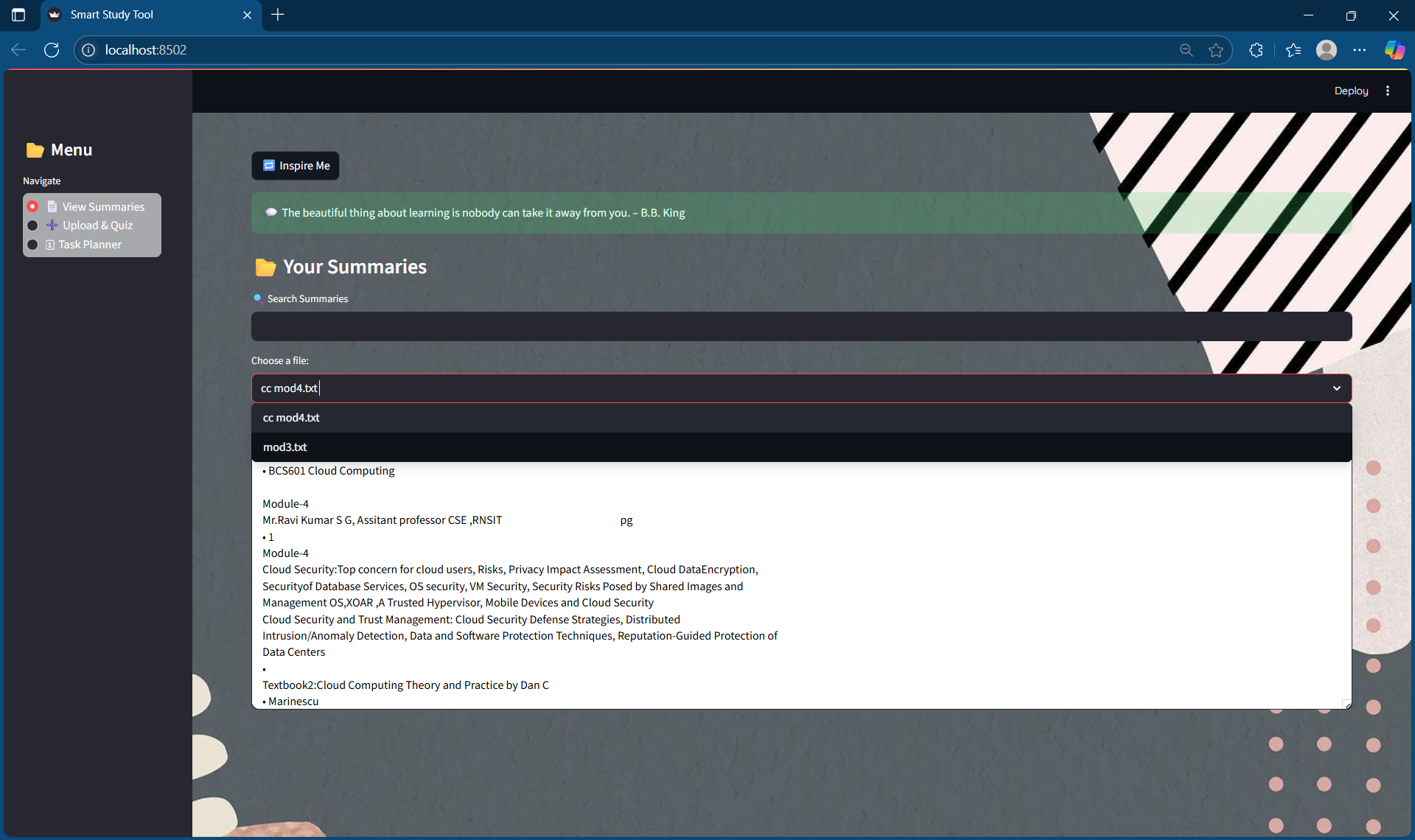Click the site information icon
Screen dimensions: 1415x840
(88, 50)
